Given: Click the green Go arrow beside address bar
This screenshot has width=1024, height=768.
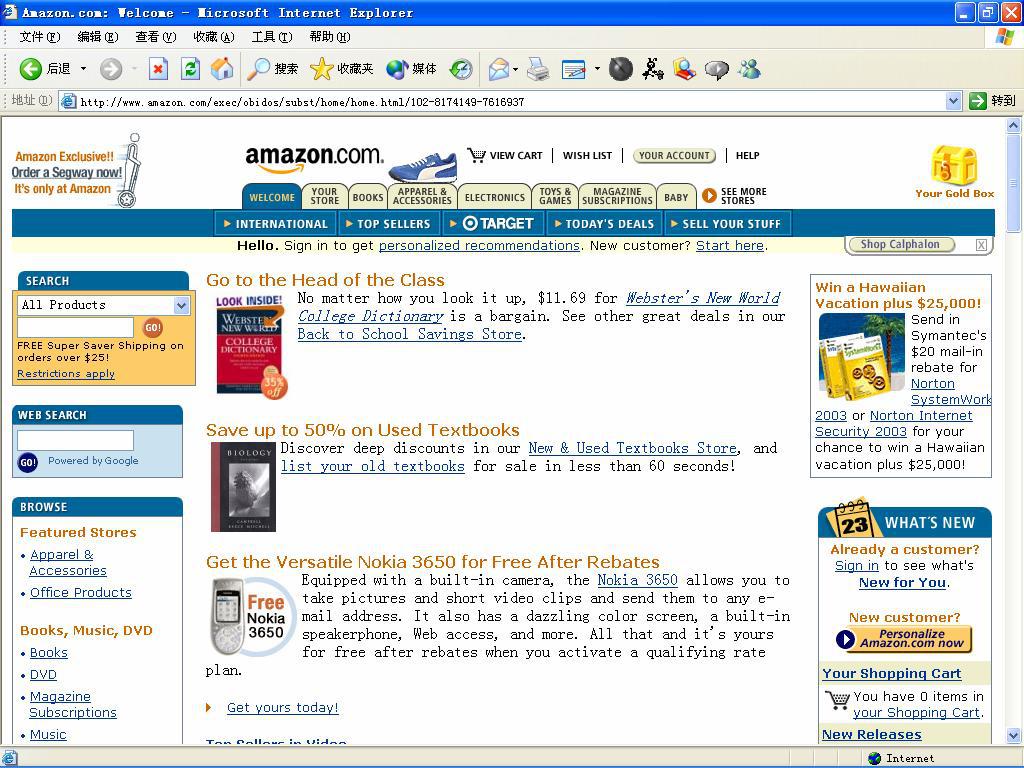Looking at the screenshot, I should click(978, 101).
